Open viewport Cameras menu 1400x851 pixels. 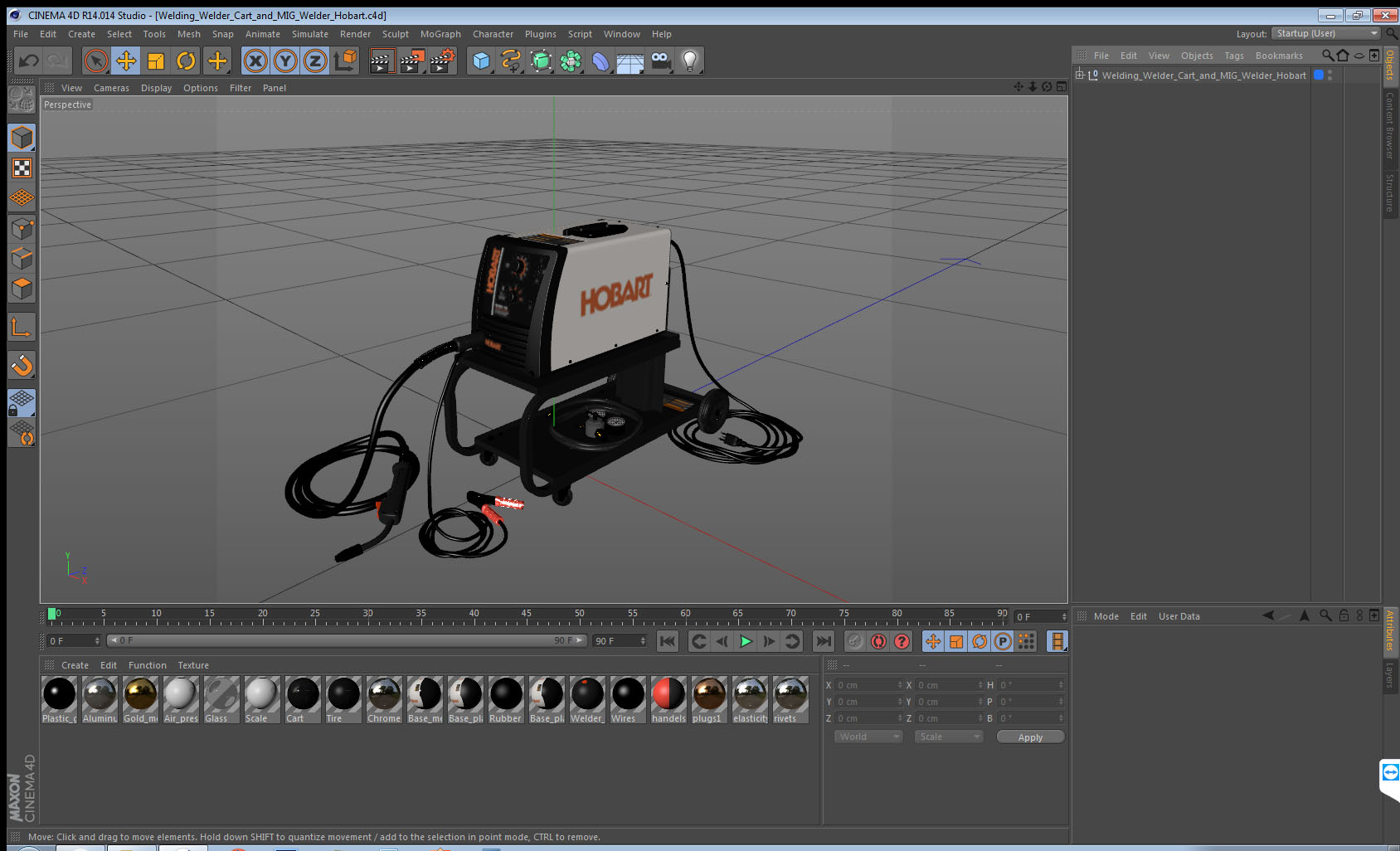click(x=111, y=88)
